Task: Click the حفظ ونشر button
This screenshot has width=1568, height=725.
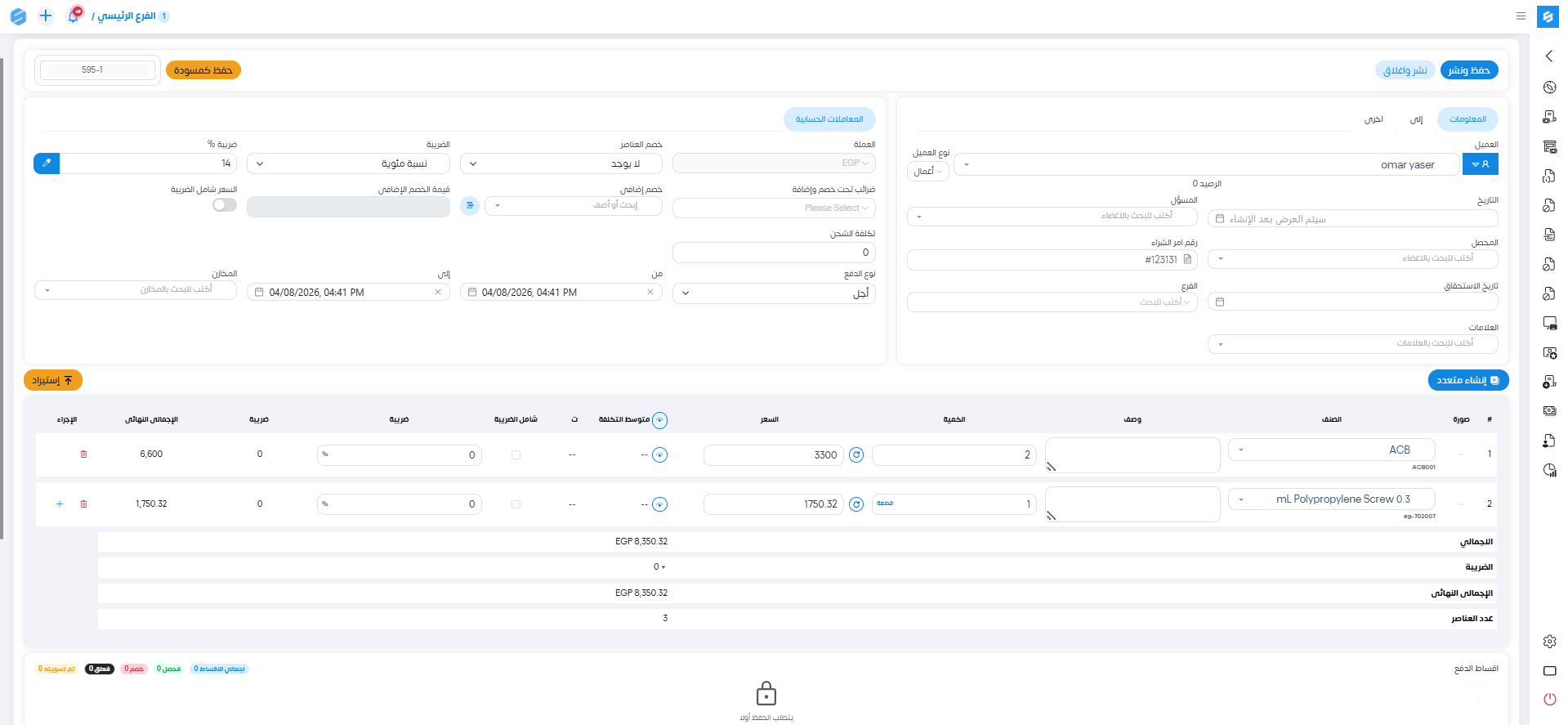Action: pyautogui.click(x=1468, y=70)
